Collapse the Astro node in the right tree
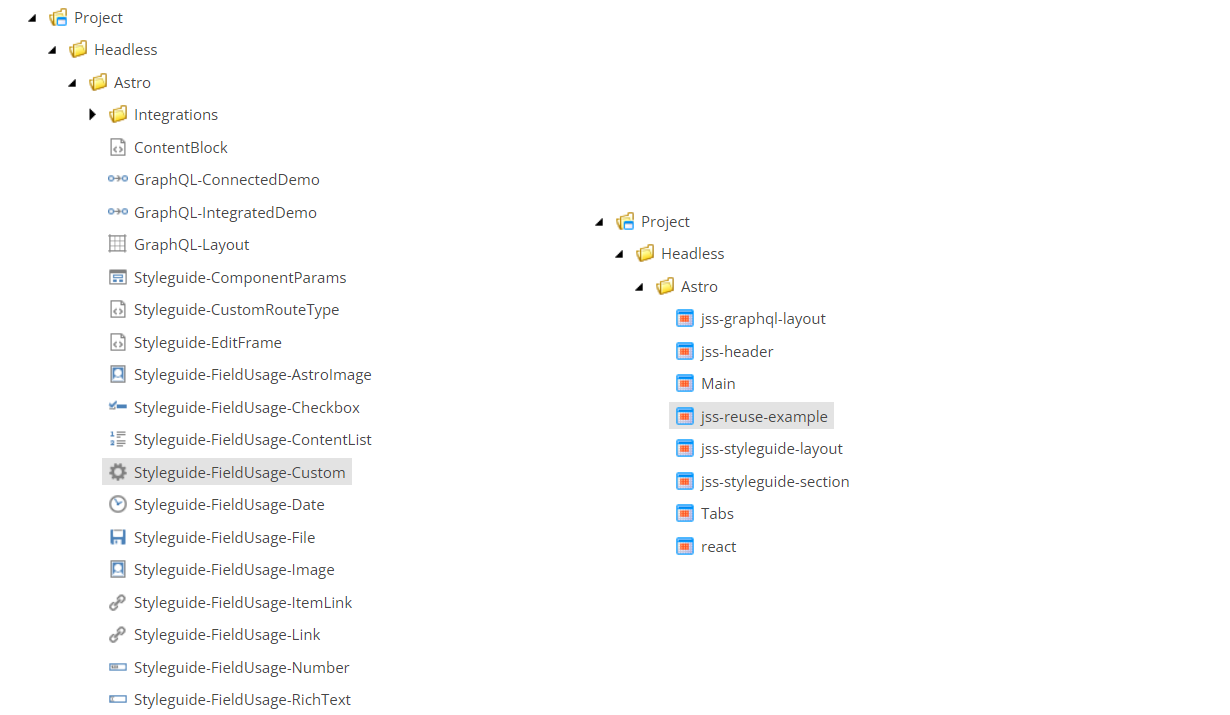Viewport: 1230px width, 715px height. 639,286
